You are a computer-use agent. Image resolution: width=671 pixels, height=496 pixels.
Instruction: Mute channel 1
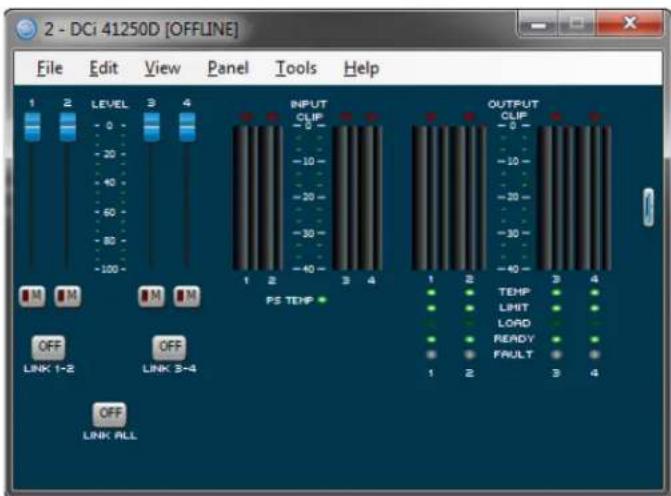(32, 296)
